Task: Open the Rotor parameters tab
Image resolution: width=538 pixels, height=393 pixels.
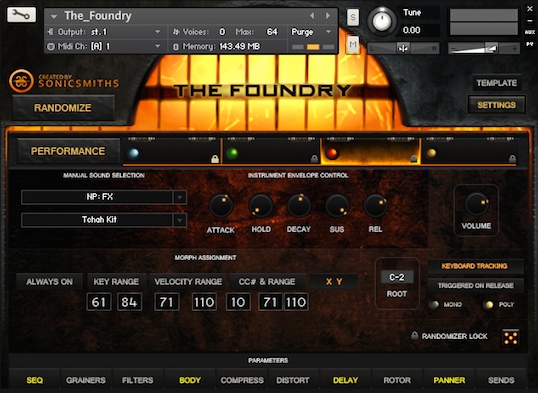Action: coord(397,380)
